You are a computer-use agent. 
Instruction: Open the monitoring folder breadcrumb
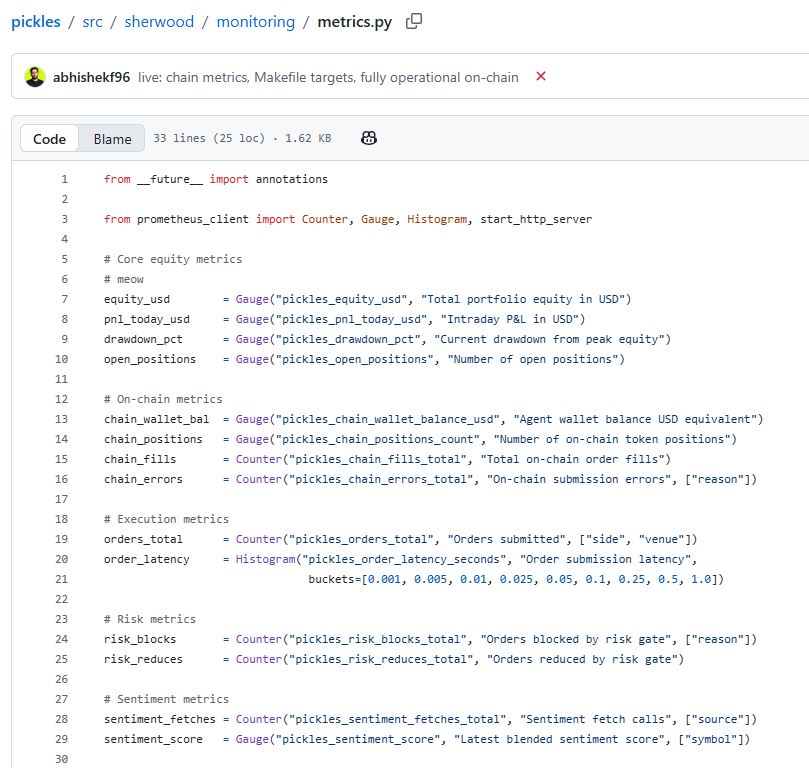255,22
